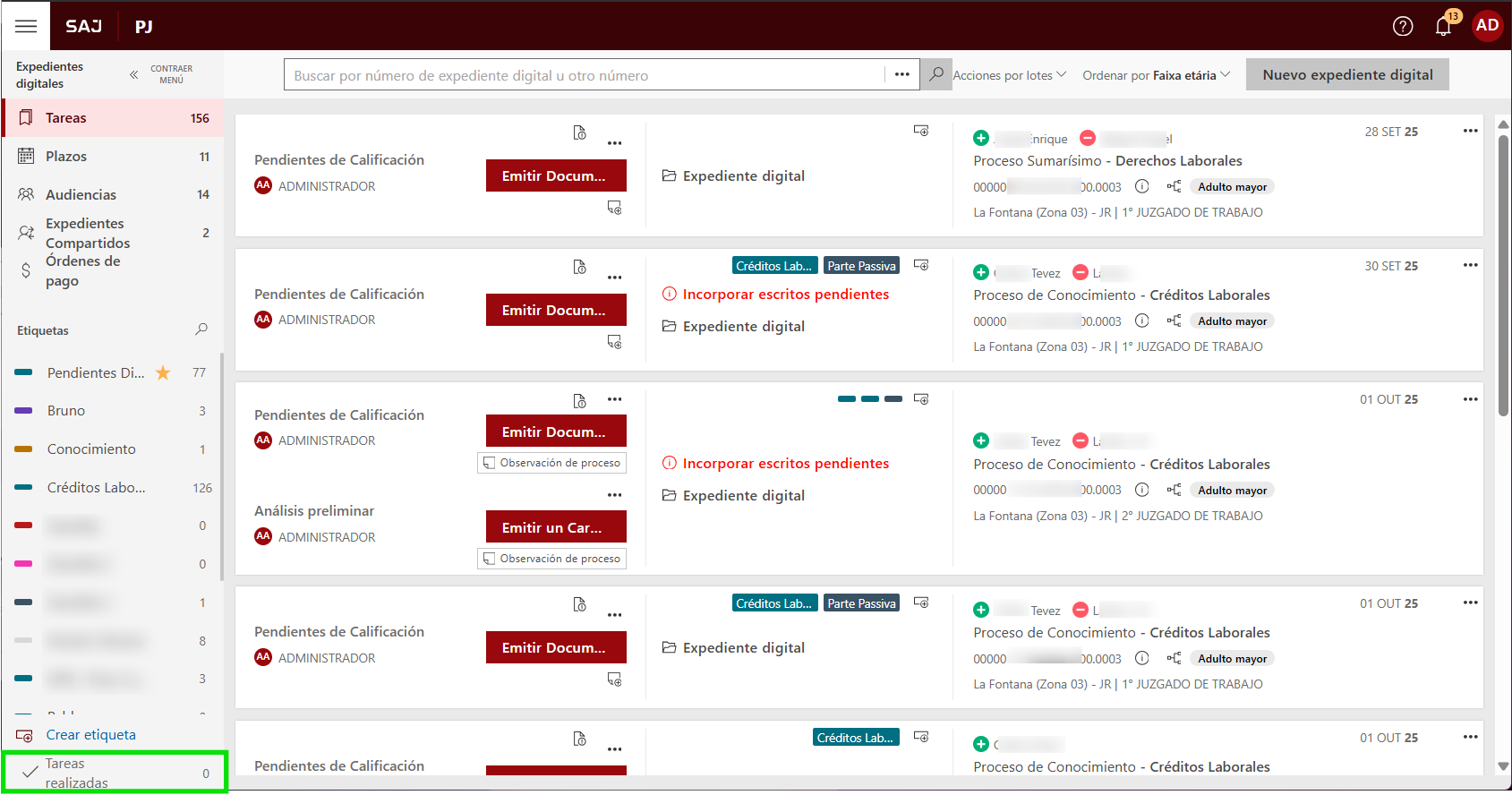Select Plazos in sidebar
The image size is (1512, 795).
tap(113, 156)
